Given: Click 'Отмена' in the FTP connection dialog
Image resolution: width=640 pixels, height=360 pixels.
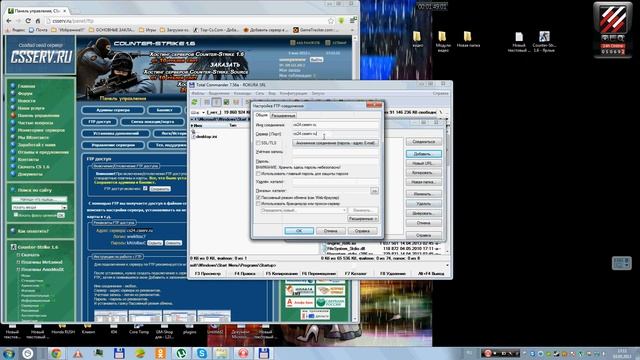Looking at the screenshot, I should 331,231.
